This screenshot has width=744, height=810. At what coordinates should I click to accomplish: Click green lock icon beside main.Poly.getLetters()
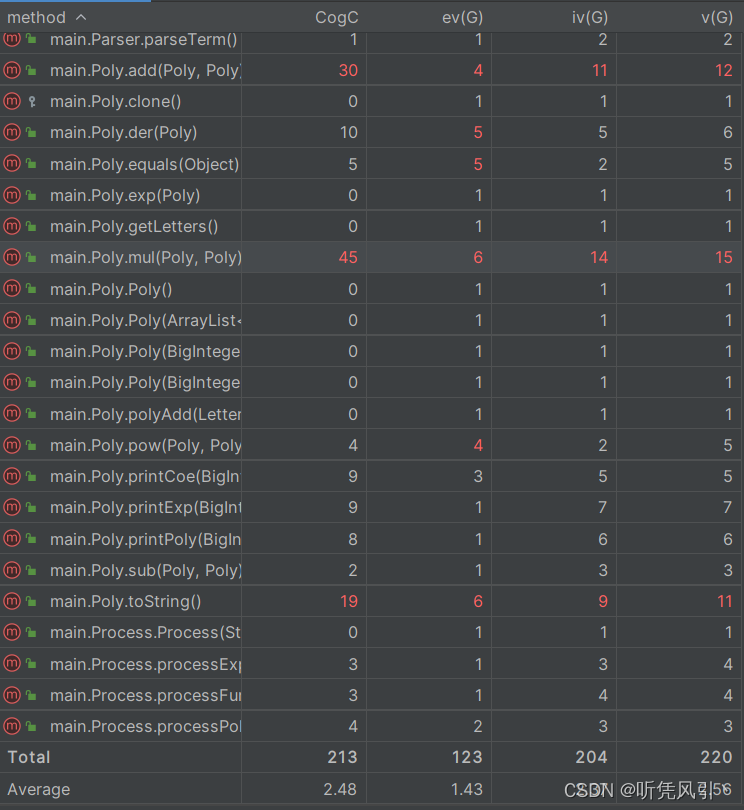32,226
